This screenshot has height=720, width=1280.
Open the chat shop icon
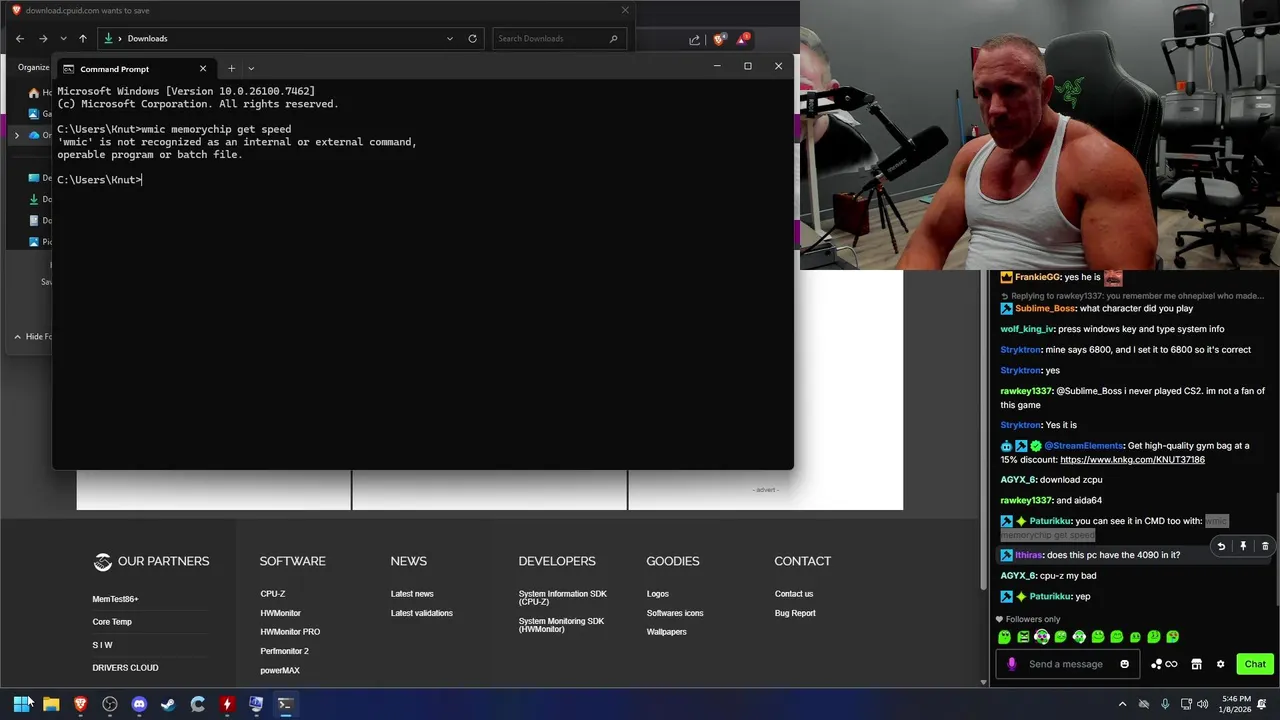tap(1196, 664)
